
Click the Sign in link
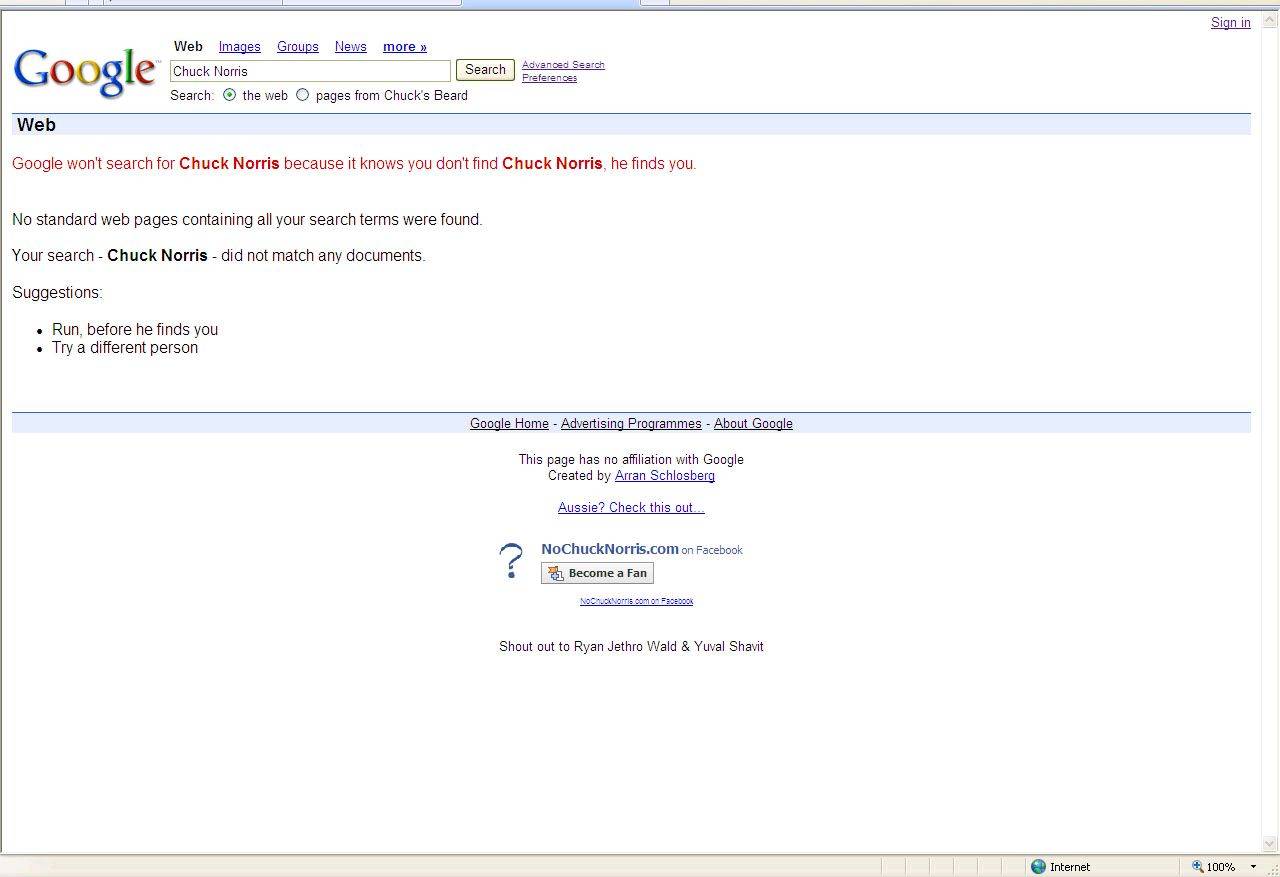click(x=1230, y=23)
